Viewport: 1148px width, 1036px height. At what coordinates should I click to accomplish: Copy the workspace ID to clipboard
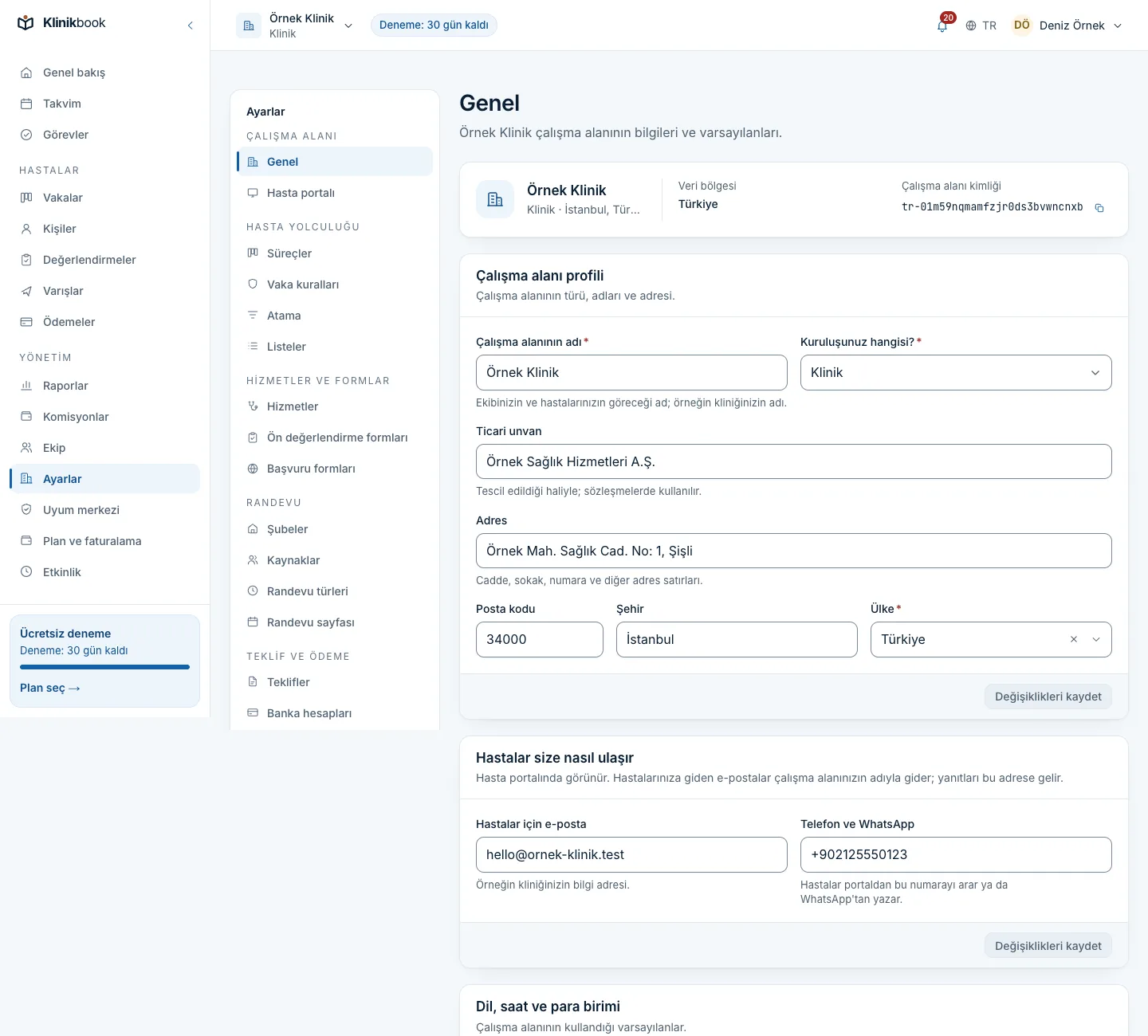point(1099,208)
